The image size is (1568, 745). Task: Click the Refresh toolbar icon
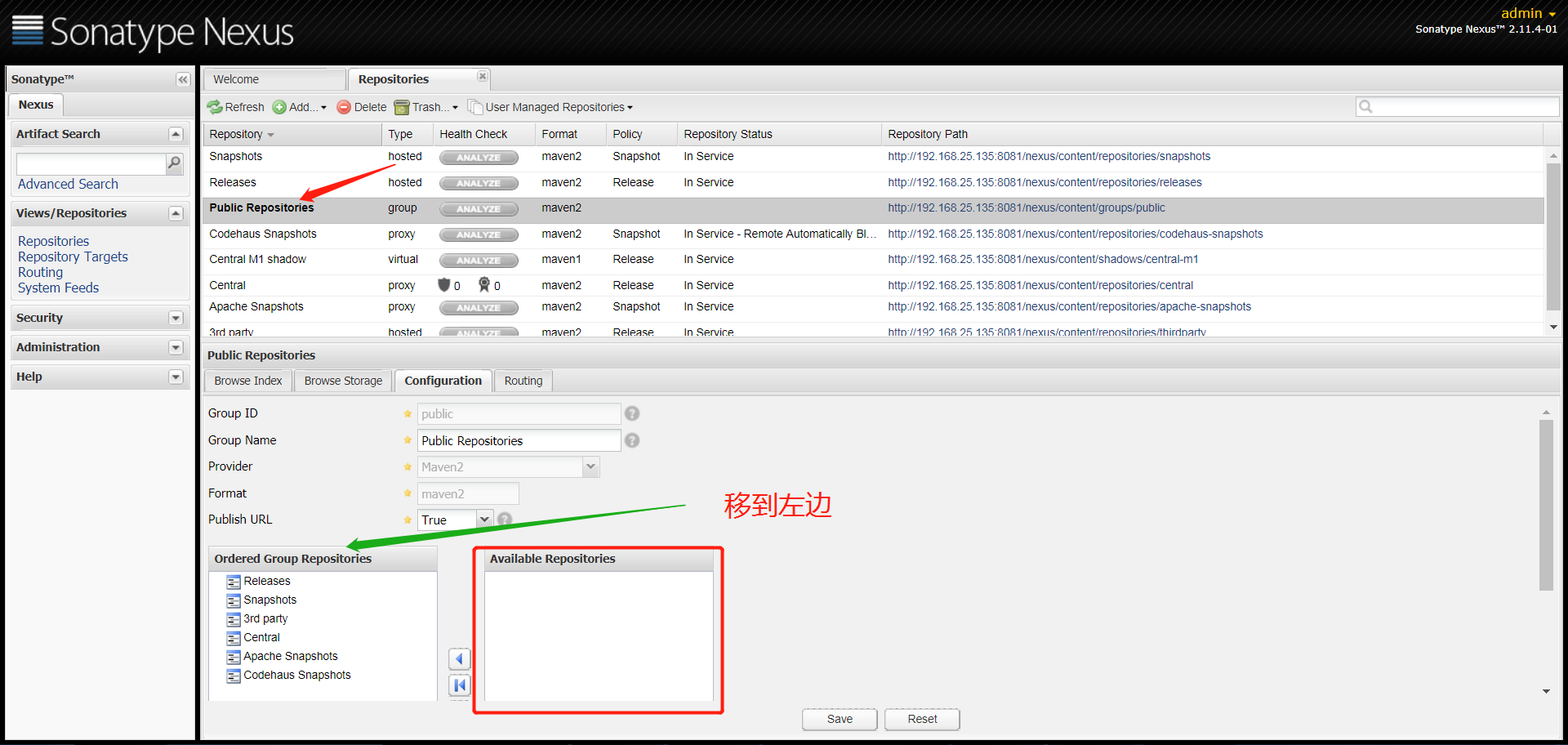[x=215, y=107]
